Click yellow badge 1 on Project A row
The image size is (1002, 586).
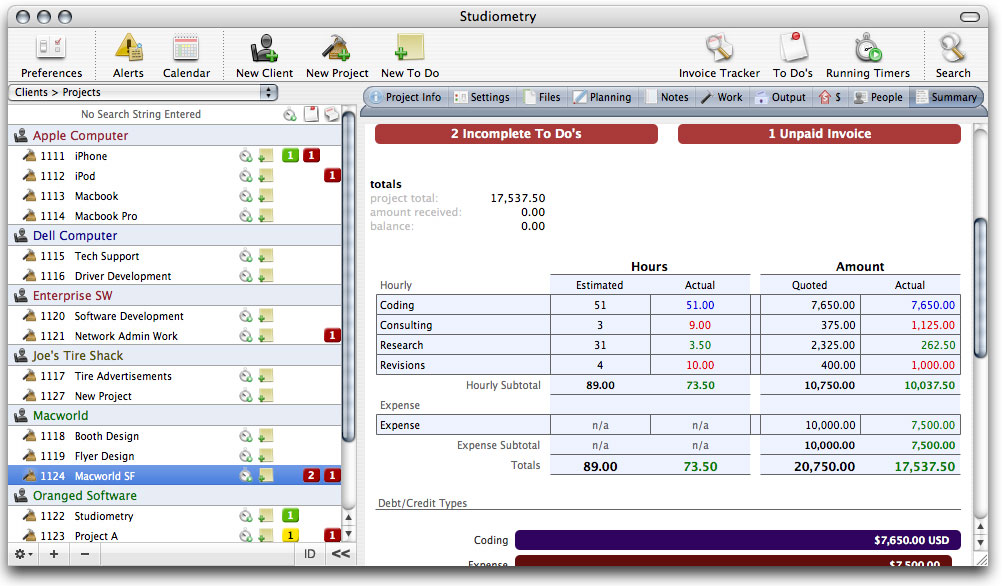point(290,536)
